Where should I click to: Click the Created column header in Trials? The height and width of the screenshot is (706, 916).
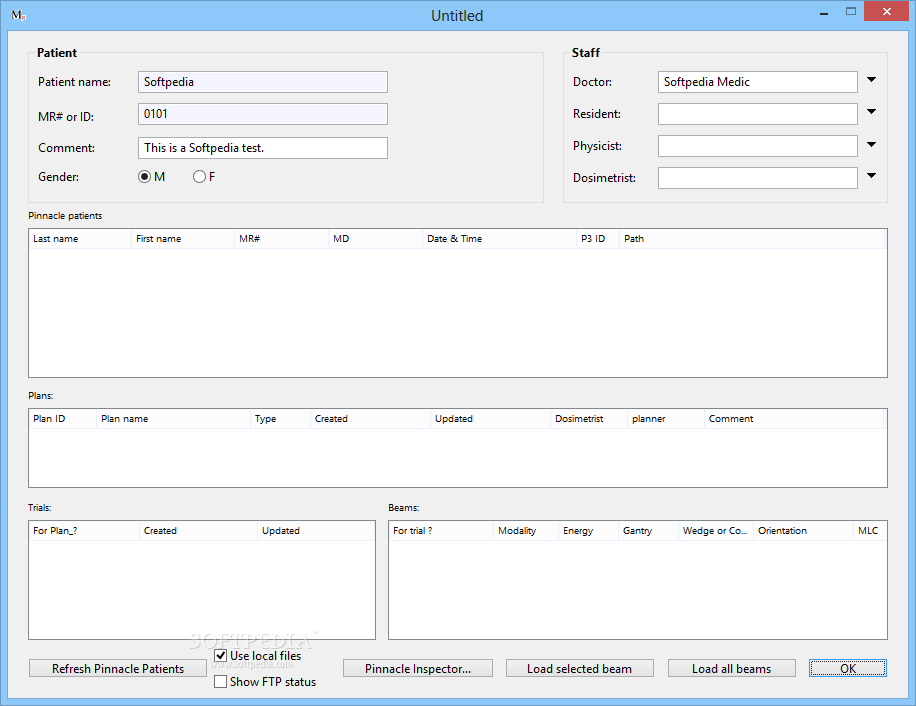pos(199,530)
